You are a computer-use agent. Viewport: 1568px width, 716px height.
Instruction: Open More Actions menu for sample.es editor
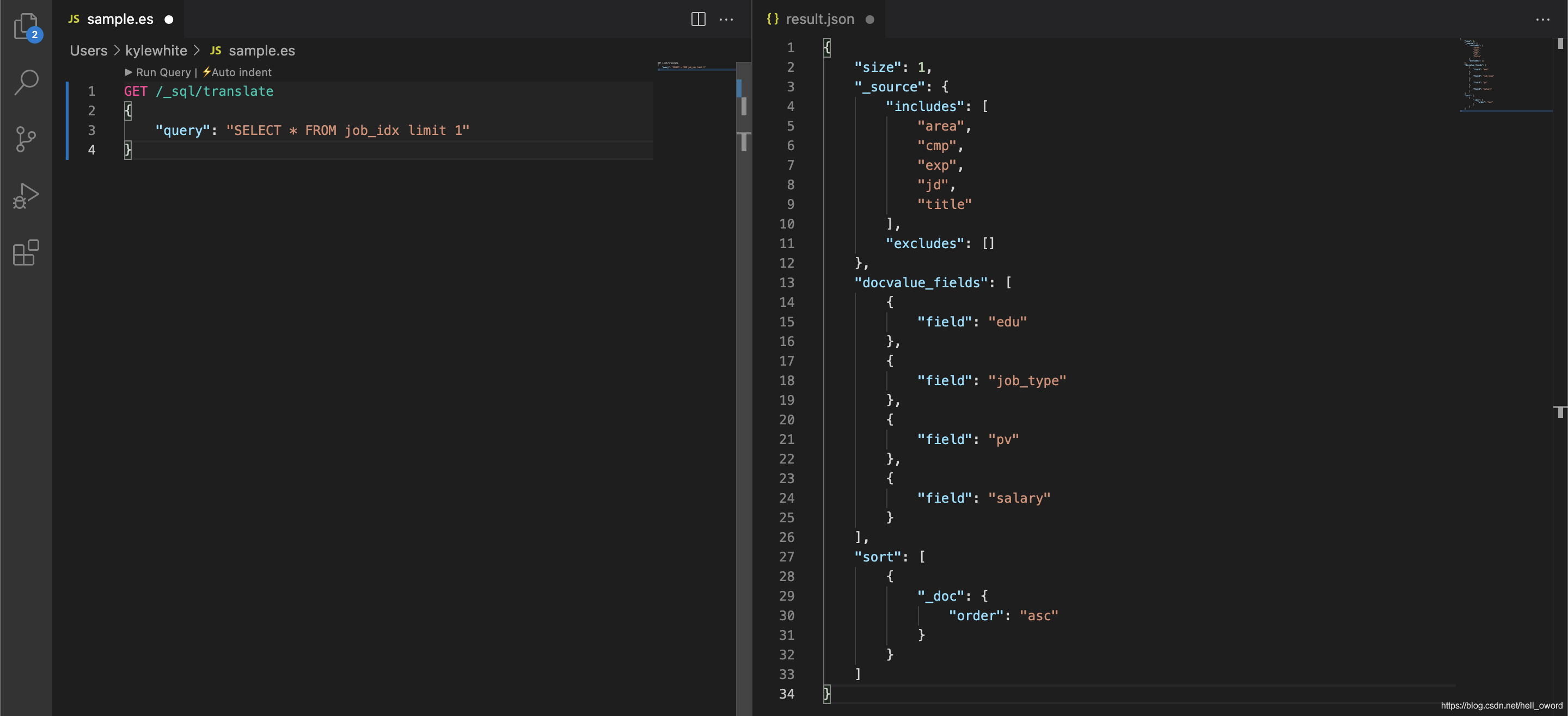pos(726,20)
